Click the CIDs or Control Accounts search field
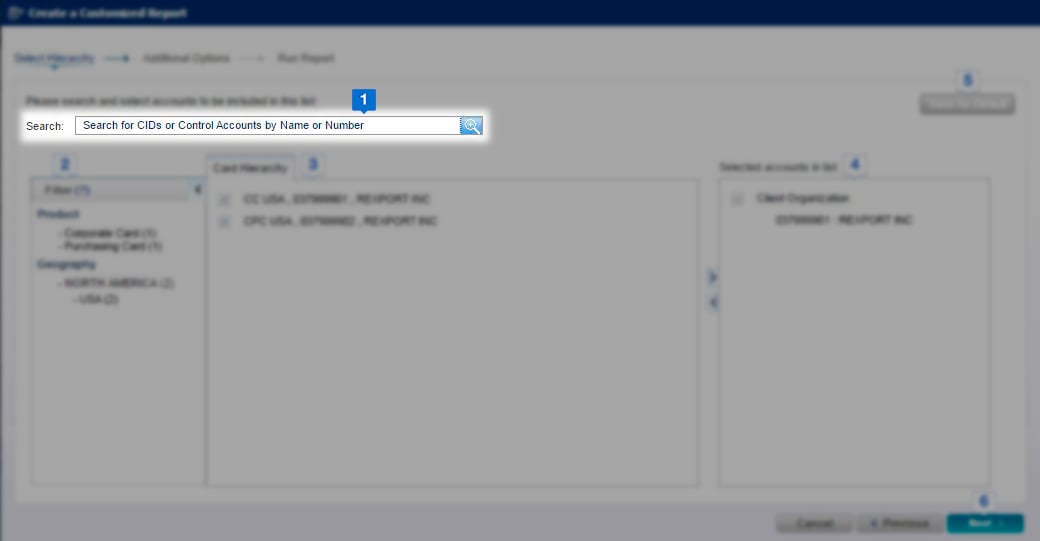Image resolution: width=1040 pixels, height=541 pixels. pos(267,126)
